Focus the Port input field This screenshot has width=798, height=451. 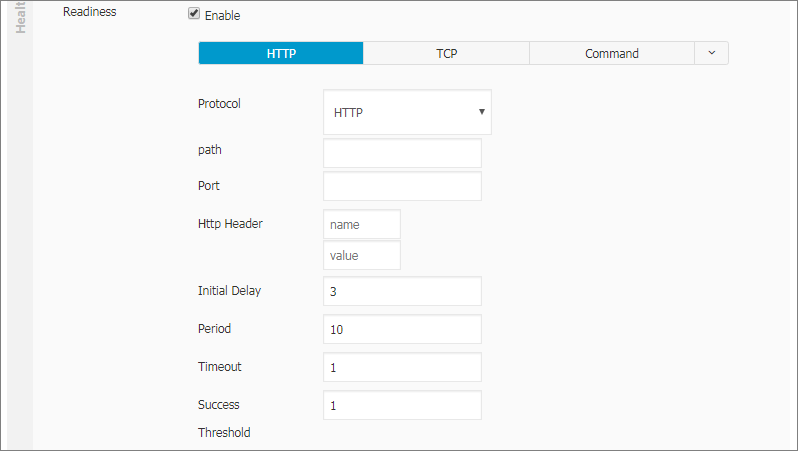402,186
